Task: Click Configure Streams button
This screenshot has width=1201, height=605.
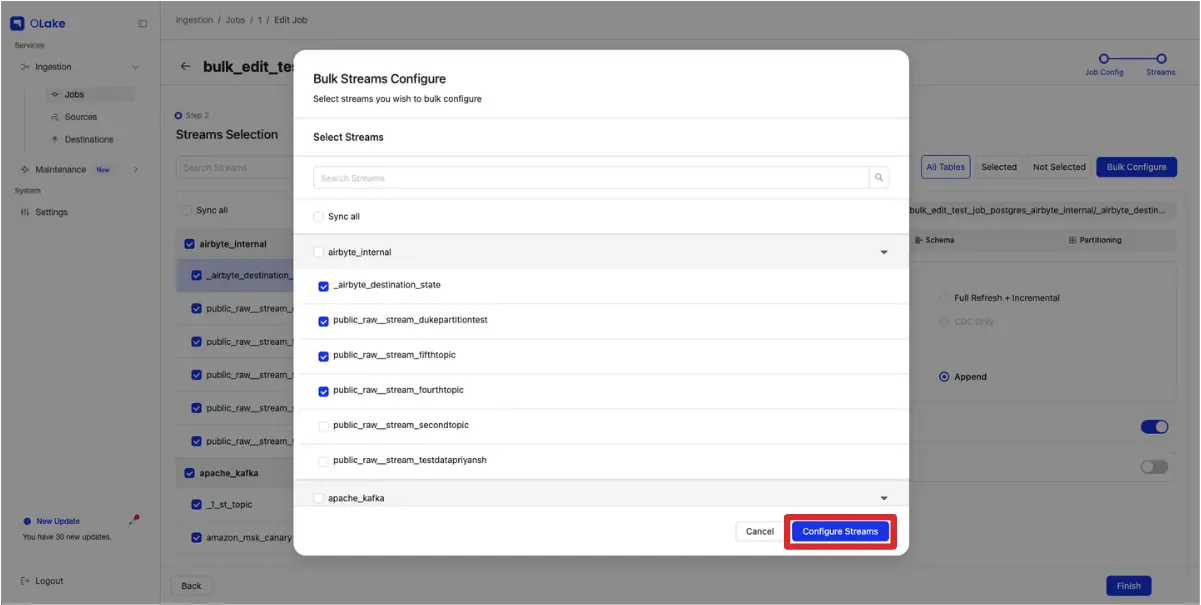Action: click(840, 532)
